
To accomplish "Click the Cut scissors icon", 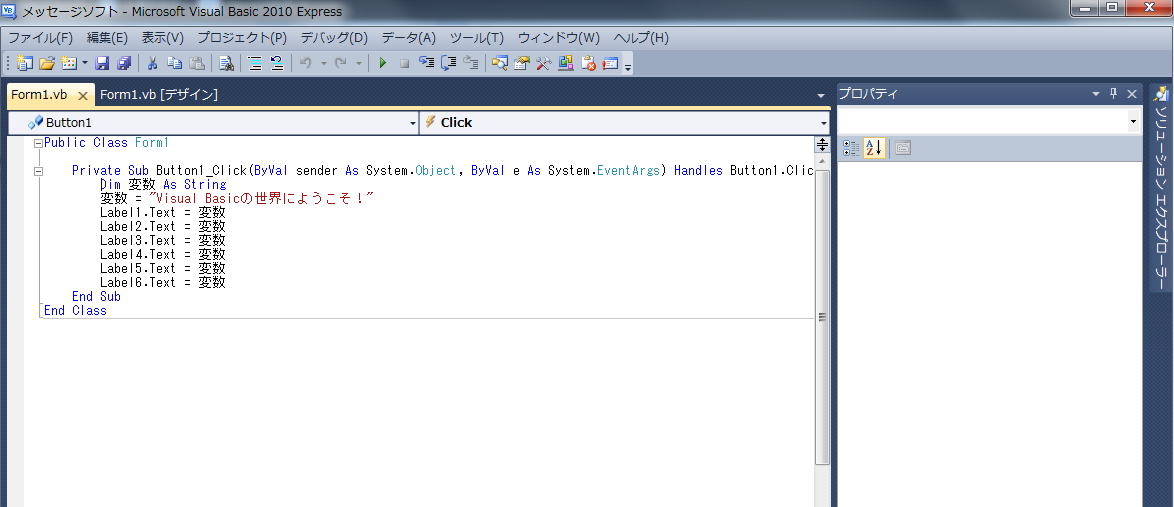I will pos(152,64).
